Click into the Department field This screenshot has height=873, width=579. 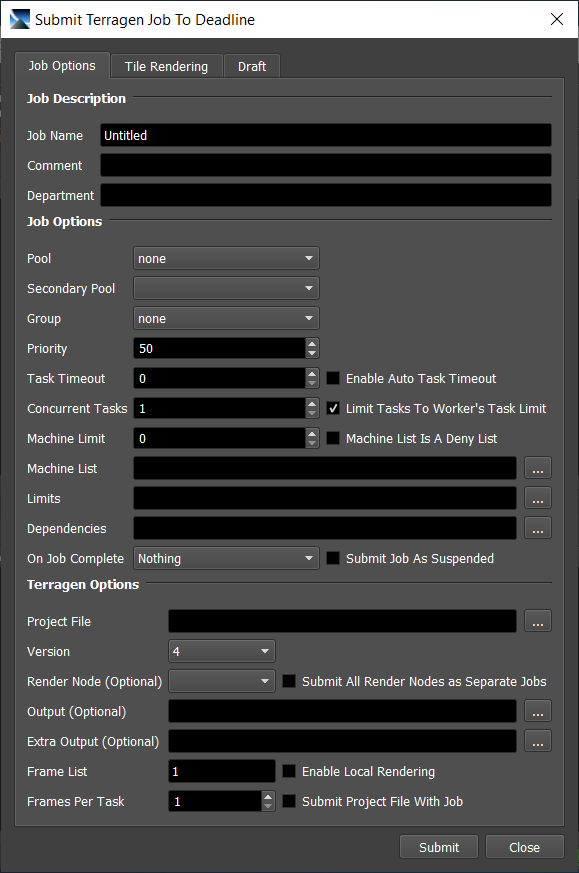click(326, 195)
